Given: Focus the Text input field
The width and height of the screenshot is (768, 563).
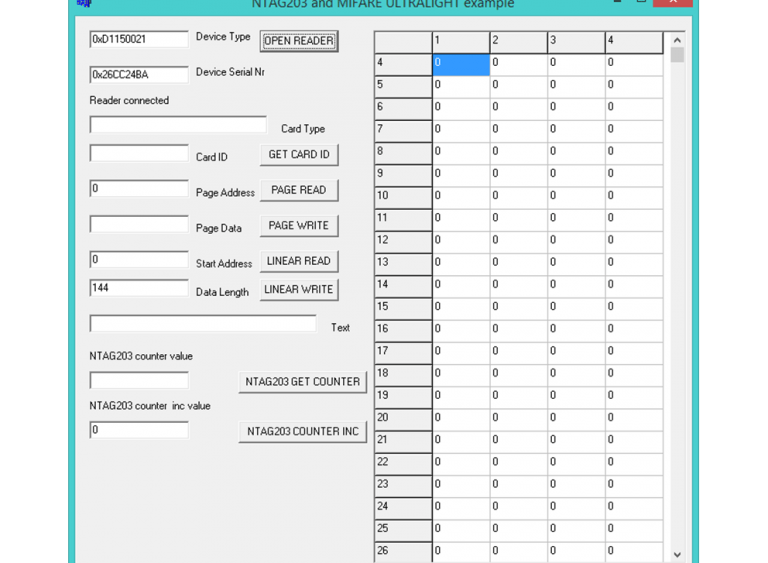Looking at the screenshot, I should pyautogui.click(x=203, y=323).
